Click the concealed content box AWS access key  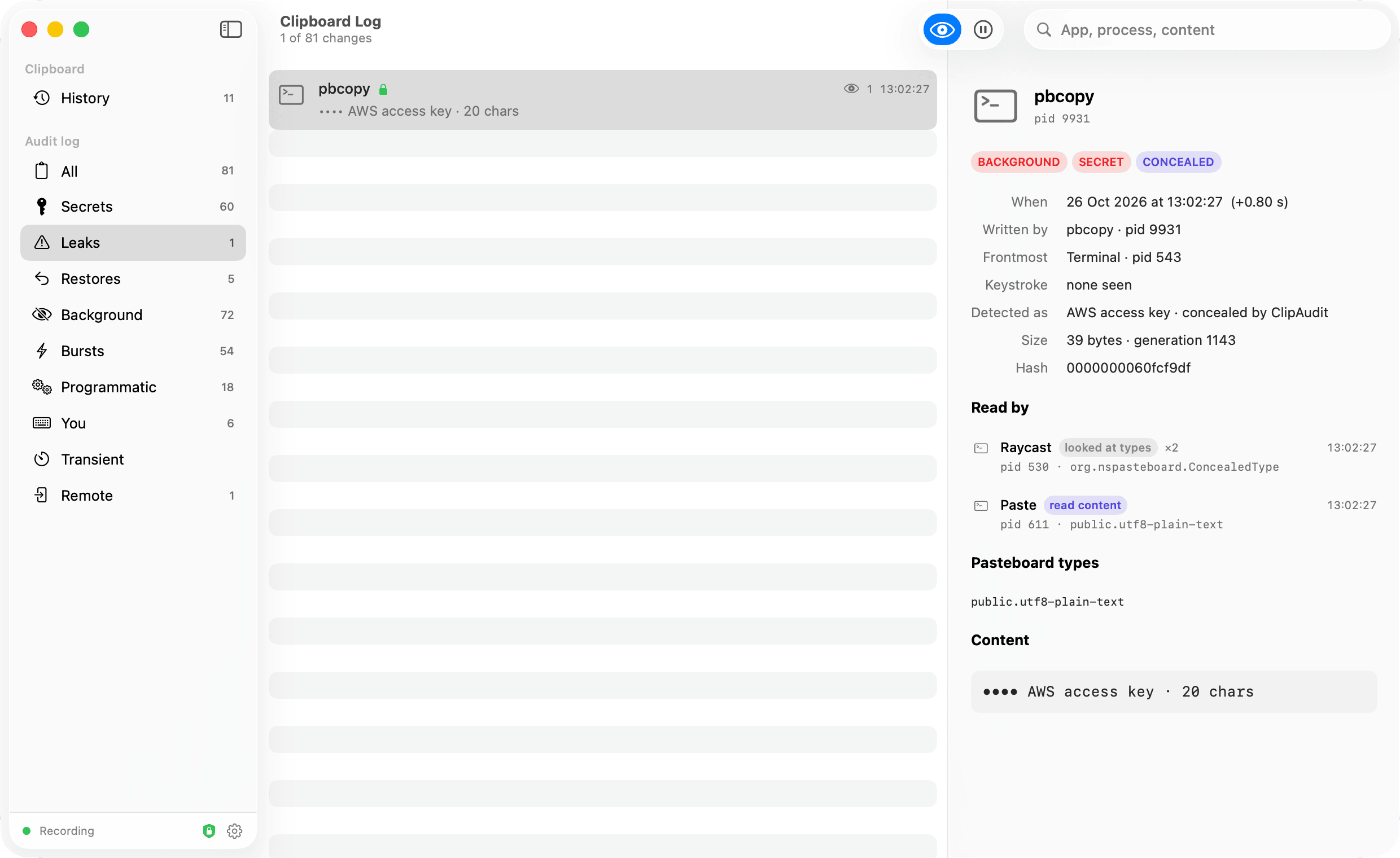click(x=1174, y=692)
